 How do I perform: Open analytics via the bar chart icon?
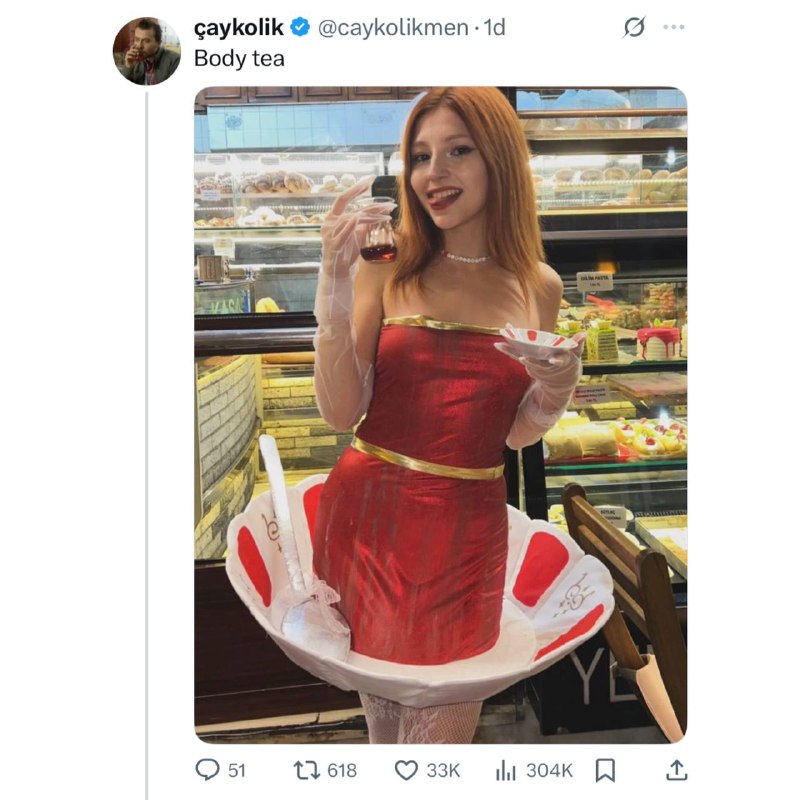click(506, 770)
